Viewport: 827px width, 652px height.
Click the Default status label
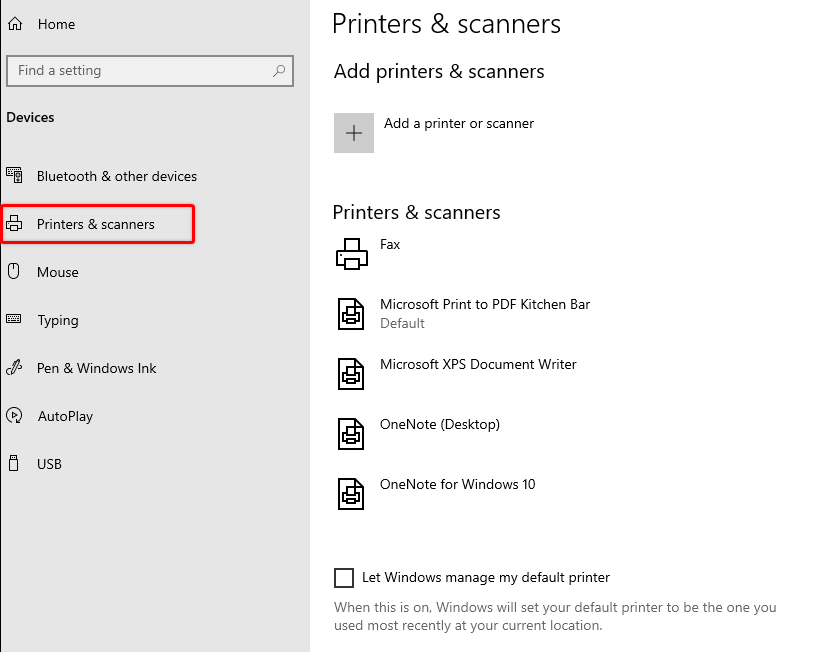(x=402, y=323)
